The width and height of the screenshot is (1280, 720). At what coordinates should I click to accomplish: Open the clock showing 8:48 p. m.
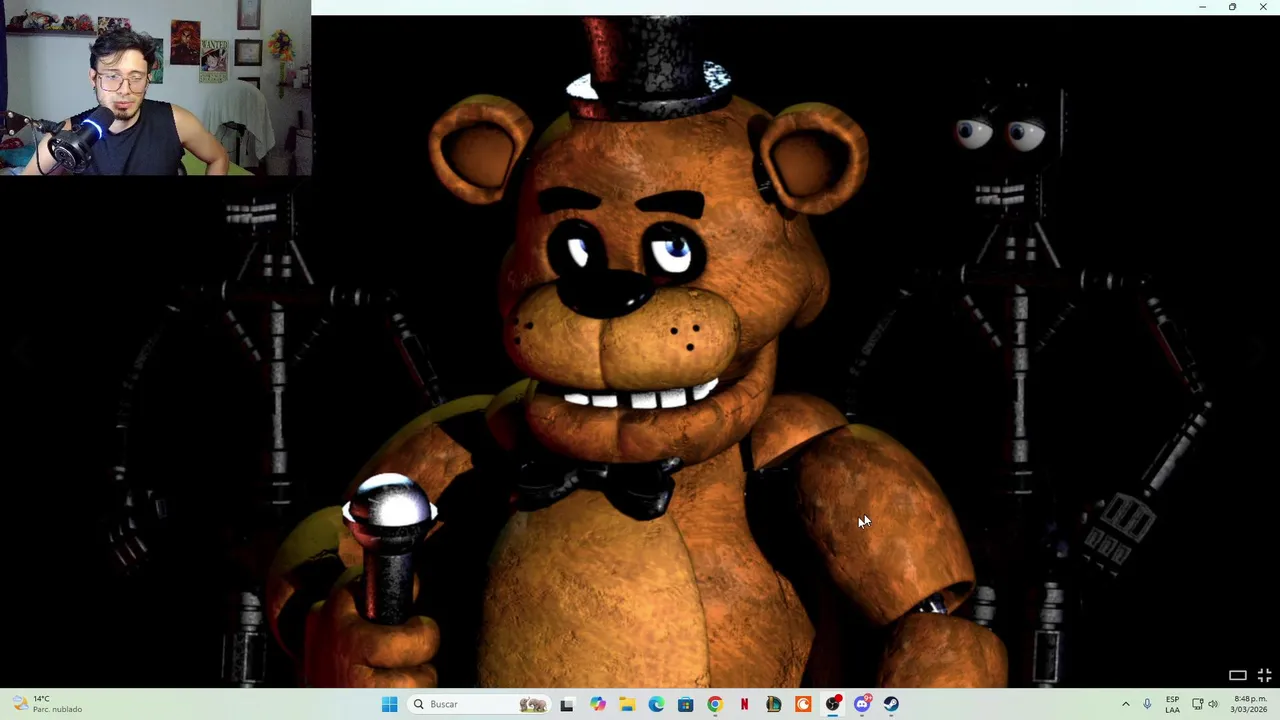tap(1250, 704)
